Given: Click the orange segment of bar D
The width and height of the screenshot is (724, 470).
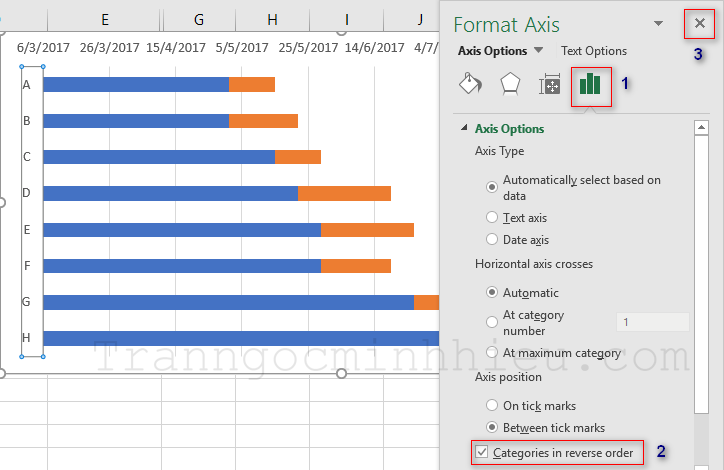Looking at the screenshot, I should (x=344, y=193).
